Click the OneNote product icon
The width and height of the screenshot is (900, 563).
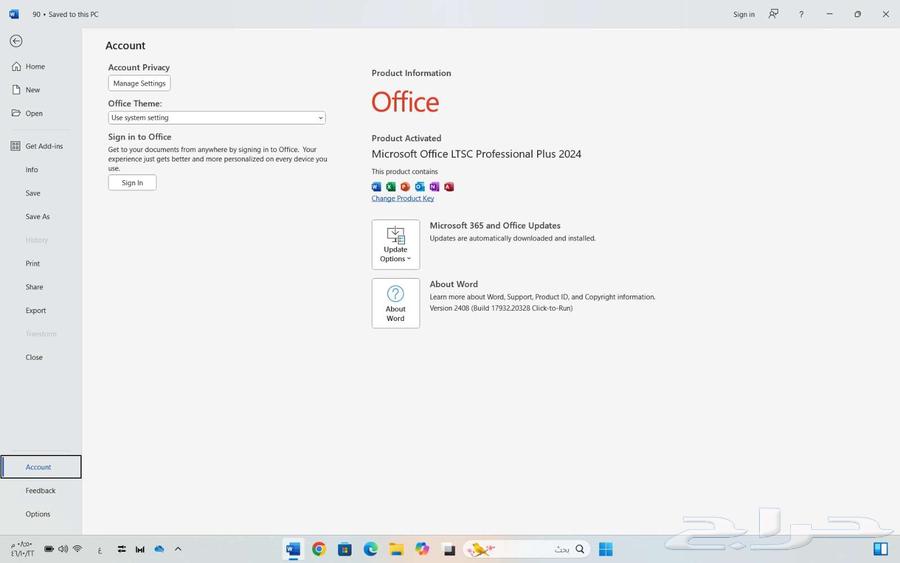coord(435,187)
